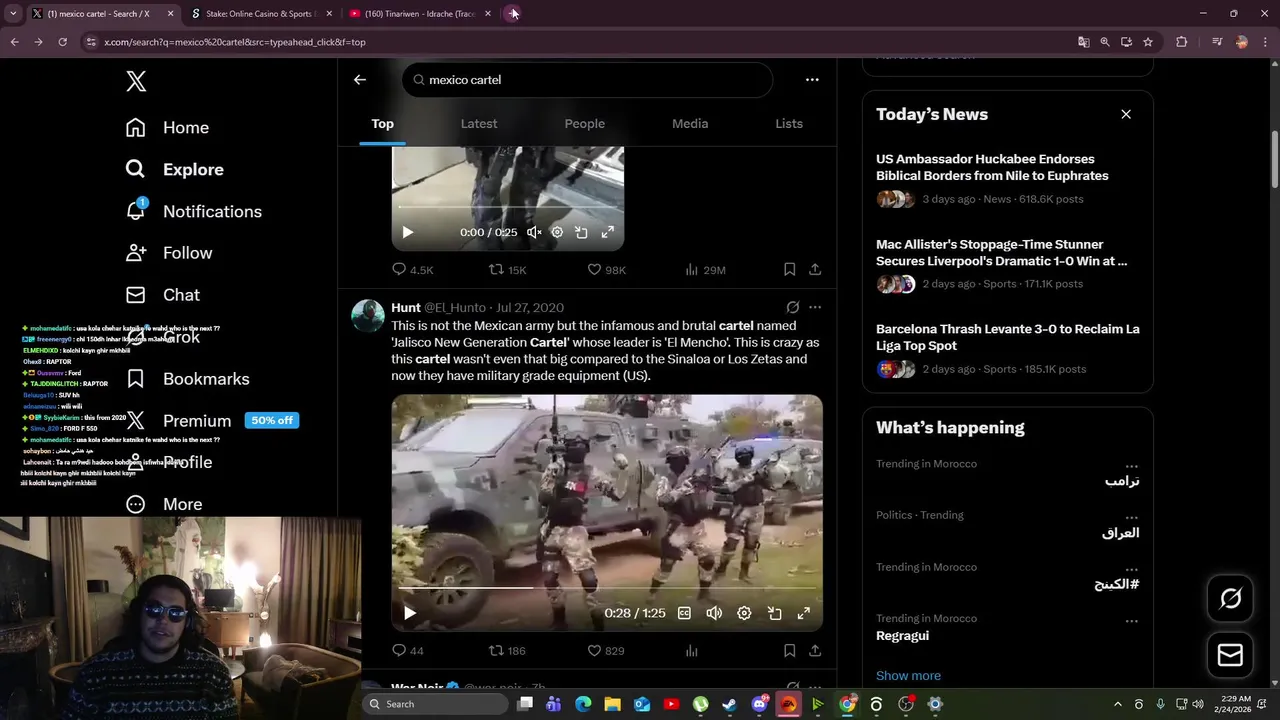Bookmark Hunt's post
Viewport: 1280px width, 720px height.
[x=789, y=651]
